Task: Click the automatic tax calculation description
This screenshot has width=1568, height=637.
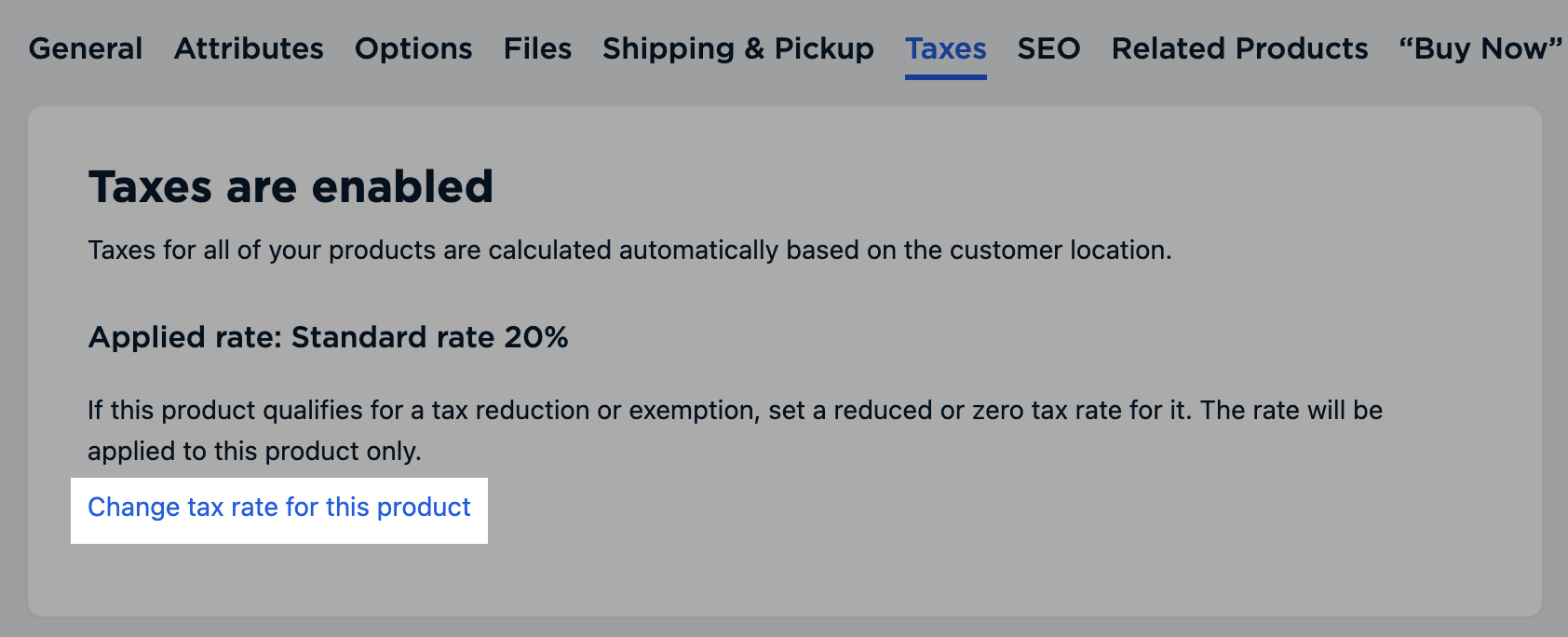Action: click(x=630, y=250)
